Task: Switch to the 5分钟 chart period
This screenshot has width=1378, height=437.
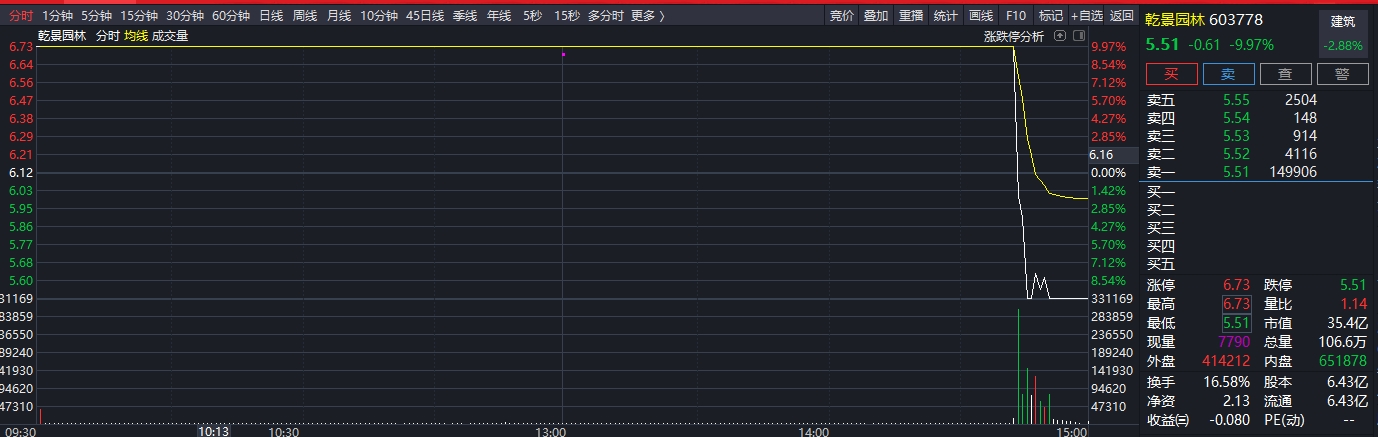Action: [x=96, y=16]
